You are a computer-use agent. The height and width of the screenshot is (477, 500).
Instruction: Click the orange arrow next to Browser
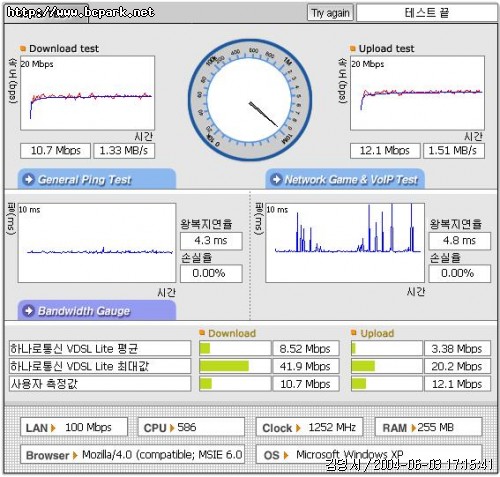click(75, 455)
